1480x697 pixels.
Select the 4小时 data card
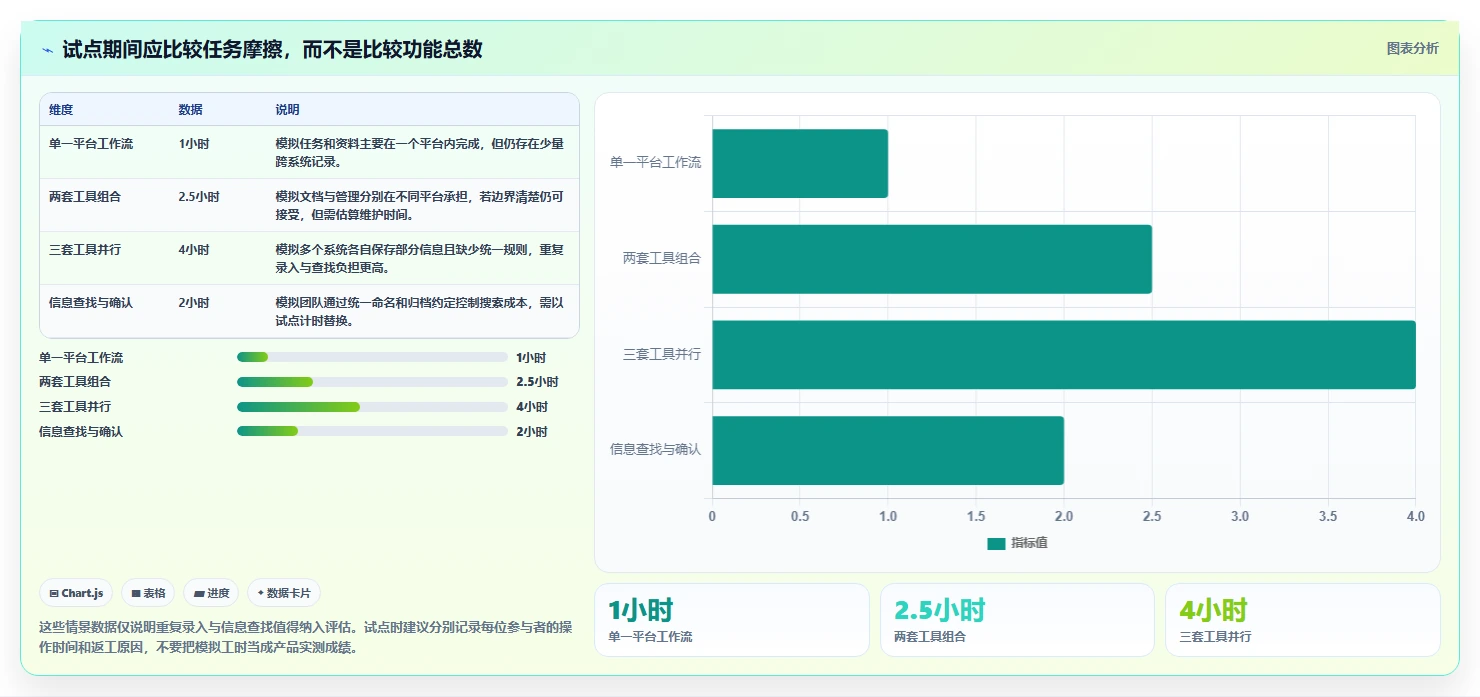(x=1303, y=620)
